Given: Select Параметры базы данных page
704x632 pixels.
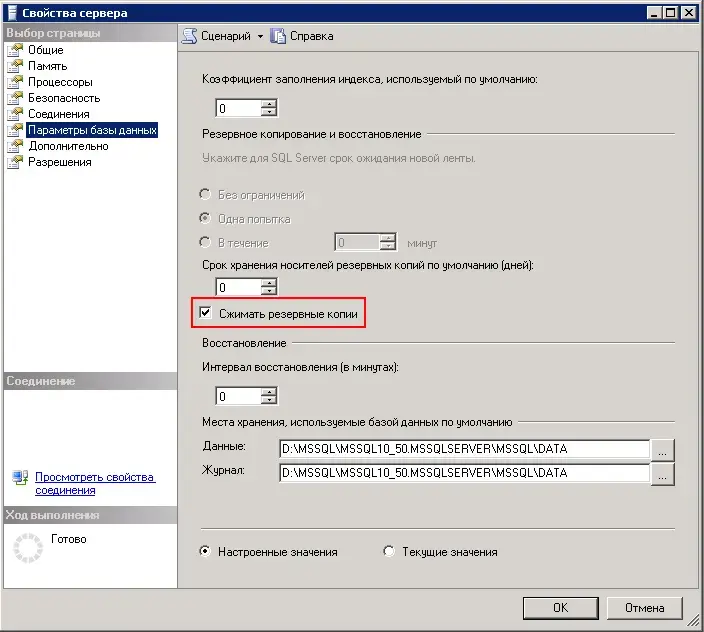Looking at the screenshot, I should [x=91, y=130].
